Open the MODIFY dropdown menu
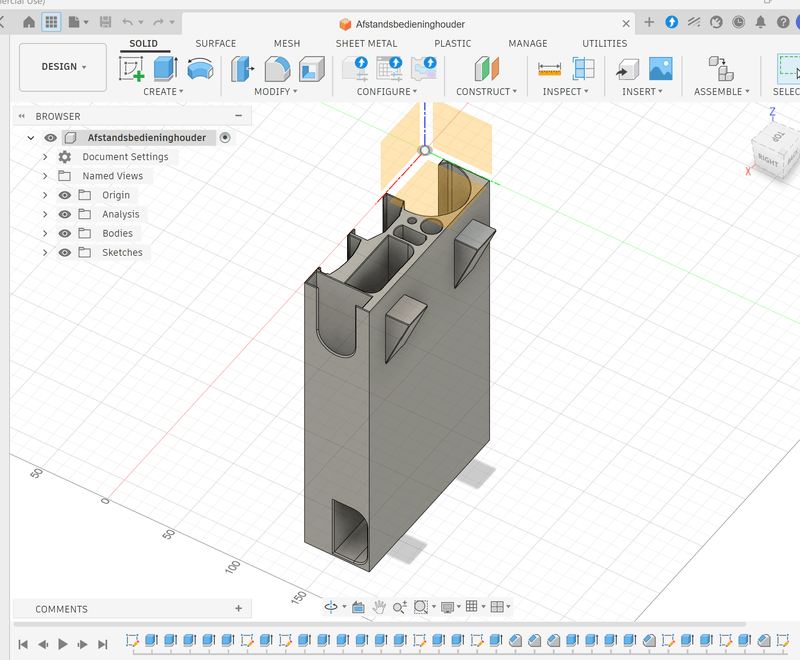The width and height of the screenshot is (800, 660). click(276, 92)
